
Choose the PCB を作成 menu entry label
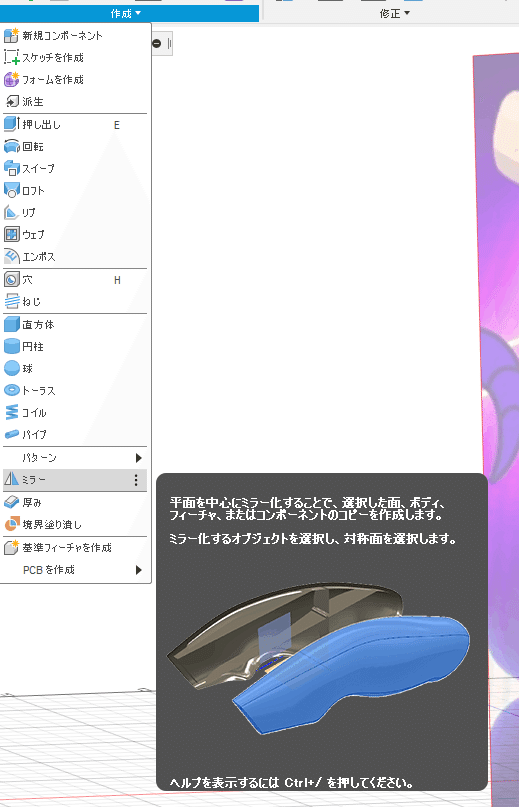(x=49, y=570)
